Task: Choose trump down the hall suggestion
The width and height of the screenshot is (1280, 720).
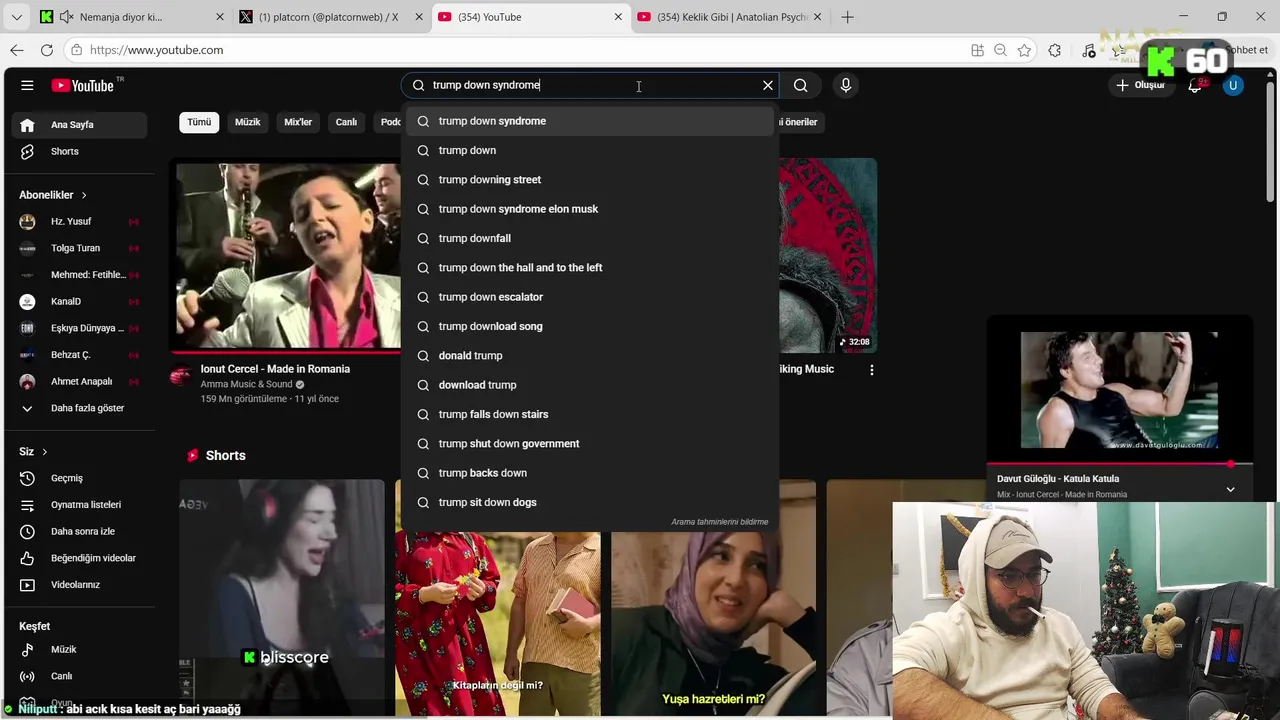Action: click(x=590, y=268)
